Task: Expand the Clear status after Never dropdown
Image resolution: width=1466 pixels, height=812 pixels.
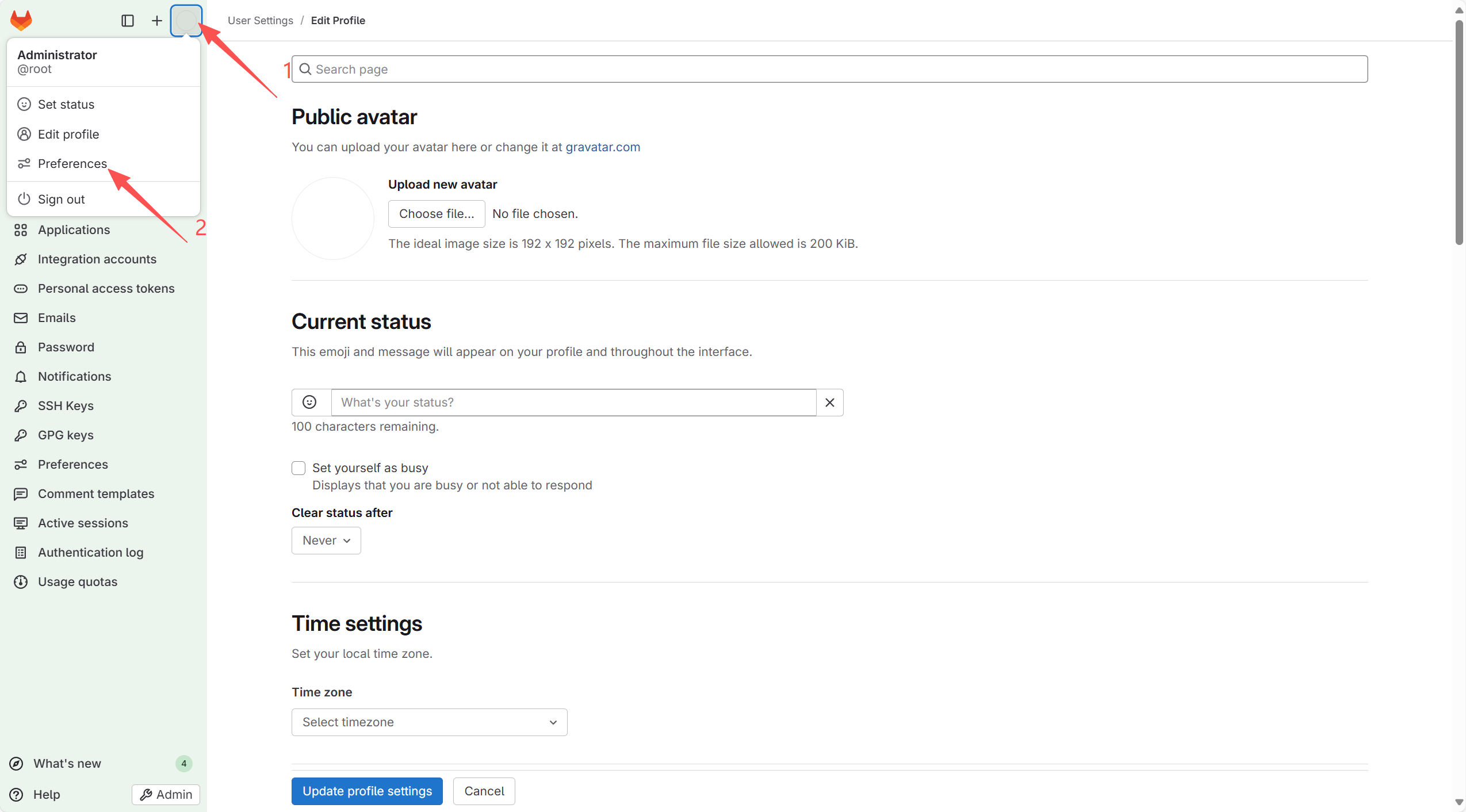Action: [x=326, y=541]
